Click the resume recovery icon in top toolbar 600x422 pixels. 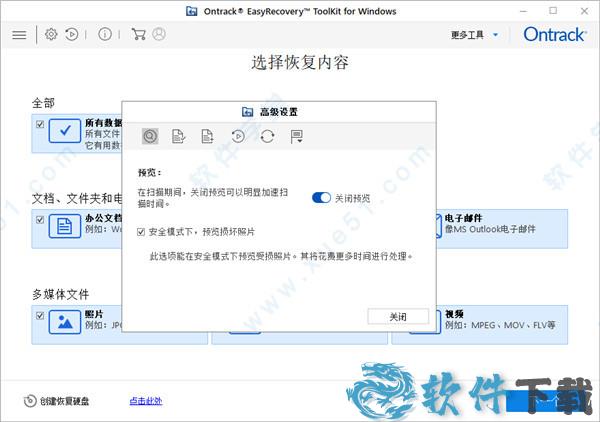[x=72, y=34]
